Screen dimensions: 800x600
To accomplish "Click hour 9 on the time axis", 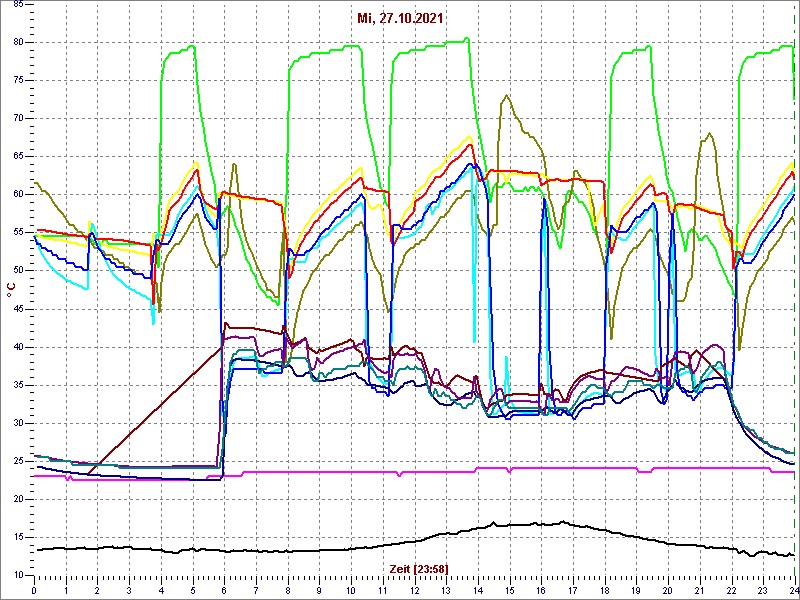I will pyautogui.click(x=319, y=588).
